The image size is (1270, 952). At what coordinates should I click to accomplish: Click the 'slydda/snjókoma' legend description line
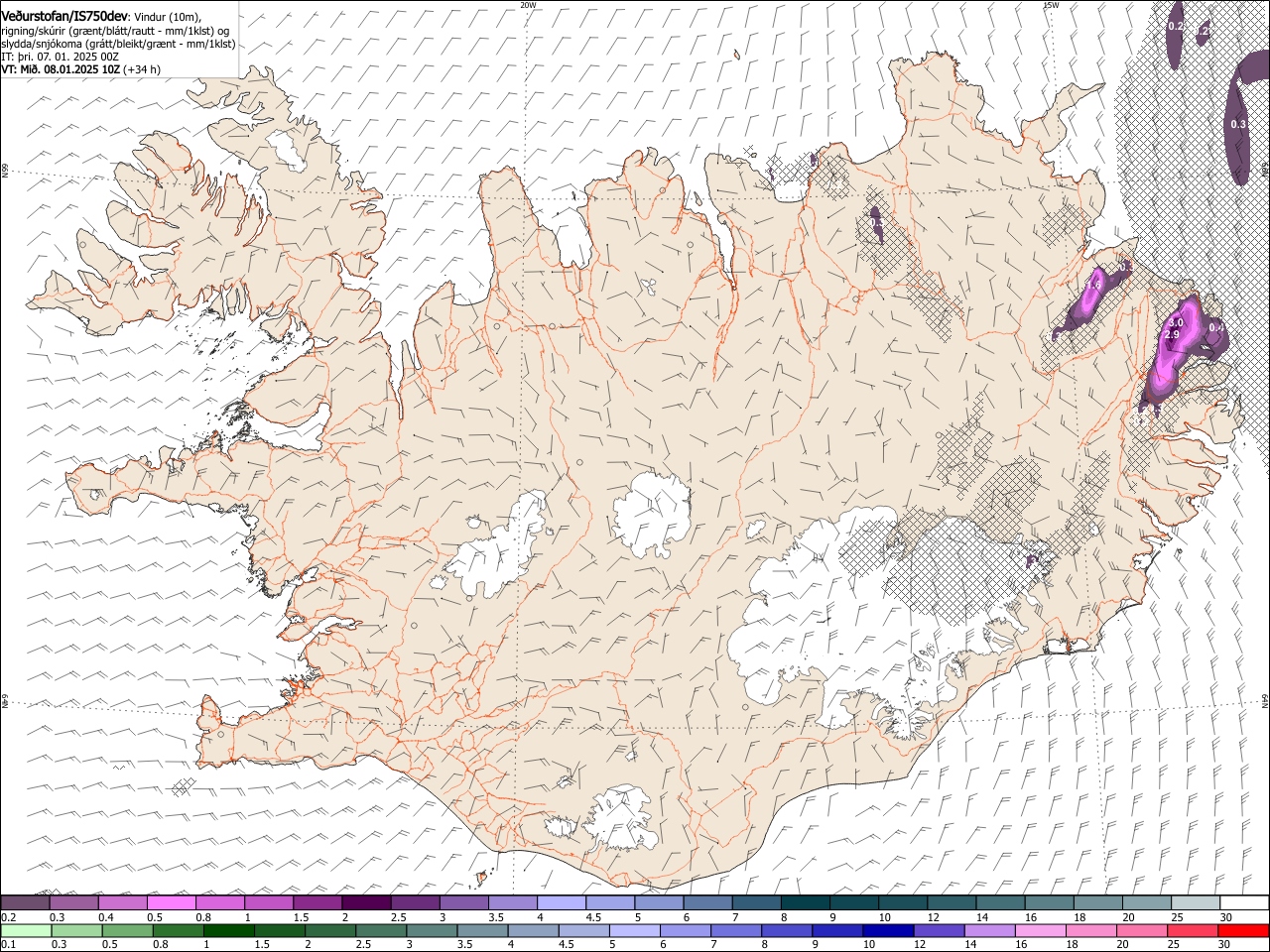(x=118, y=44)
